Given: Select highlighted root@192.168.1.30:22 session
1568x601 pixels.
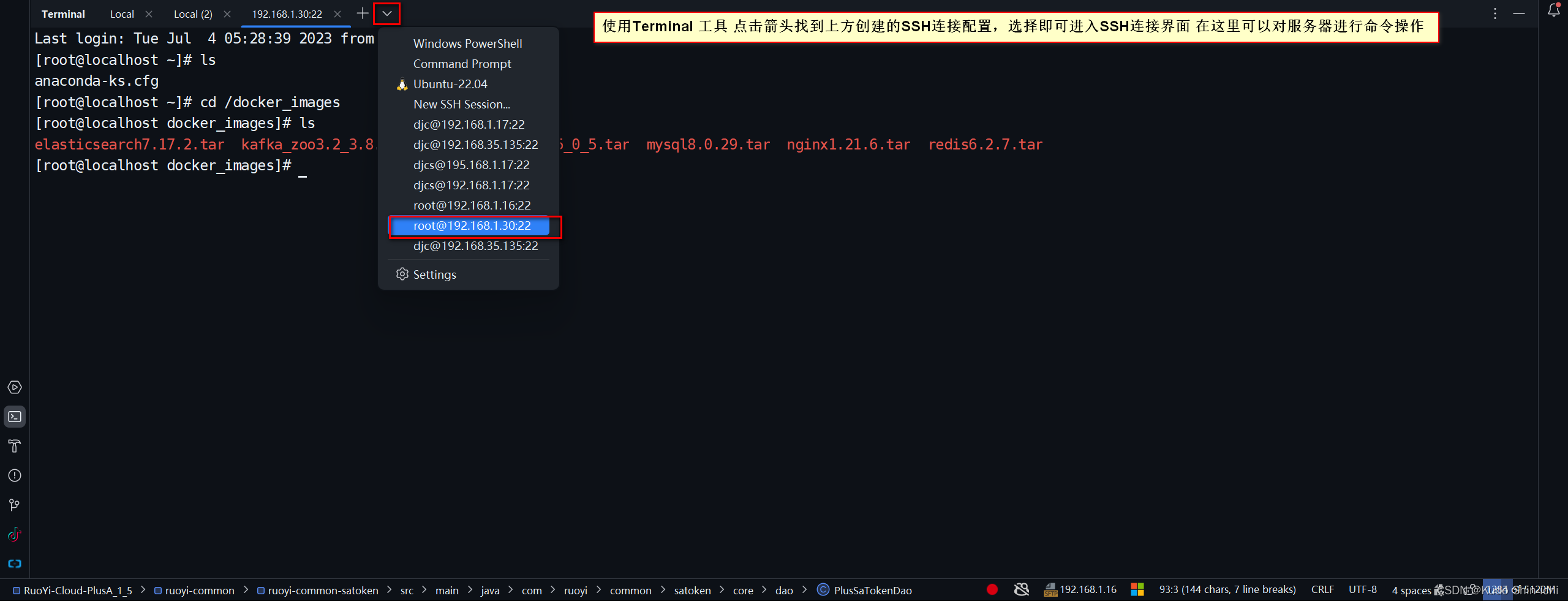Looking at the screenshot, I should point(470,225).
